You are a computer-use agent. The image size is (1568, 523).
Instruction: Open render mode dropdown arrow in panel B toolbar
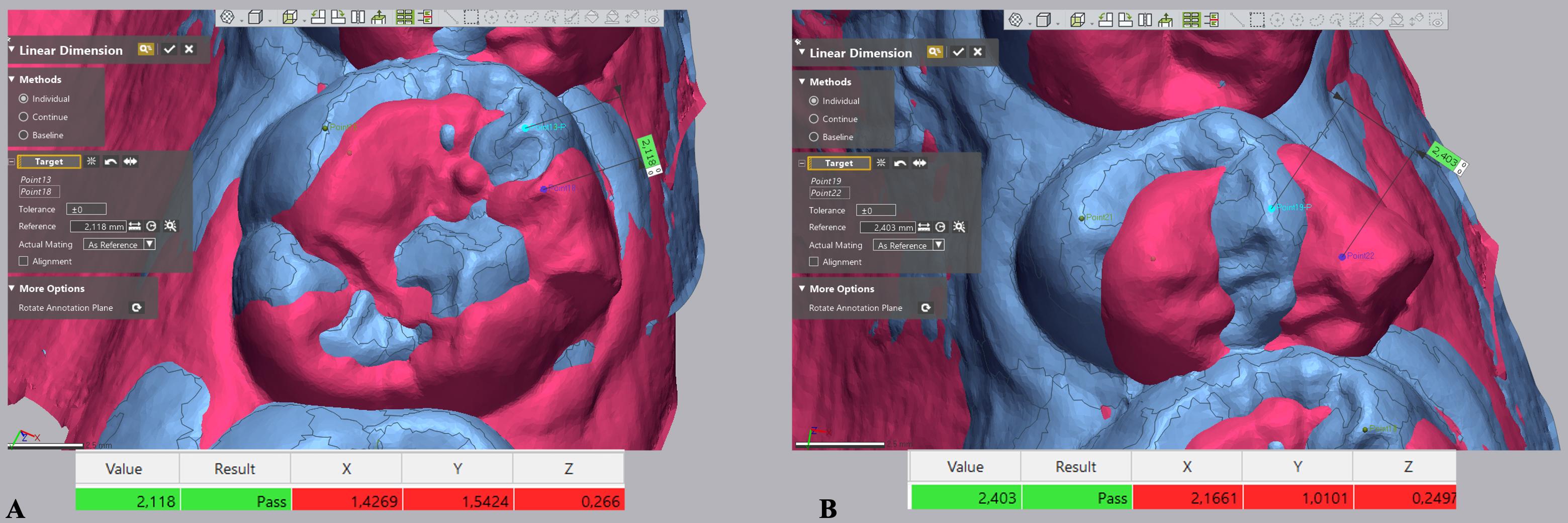pos(1030,23)
